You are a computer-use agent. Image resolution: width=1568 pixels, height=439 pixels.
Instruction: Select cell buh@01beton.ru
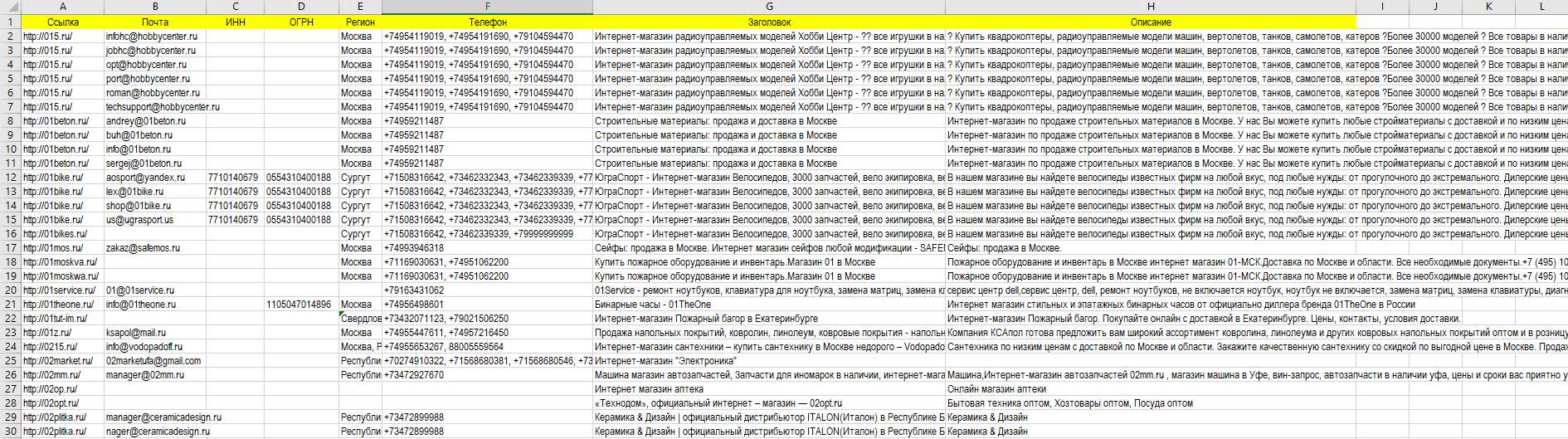point(154,135)
